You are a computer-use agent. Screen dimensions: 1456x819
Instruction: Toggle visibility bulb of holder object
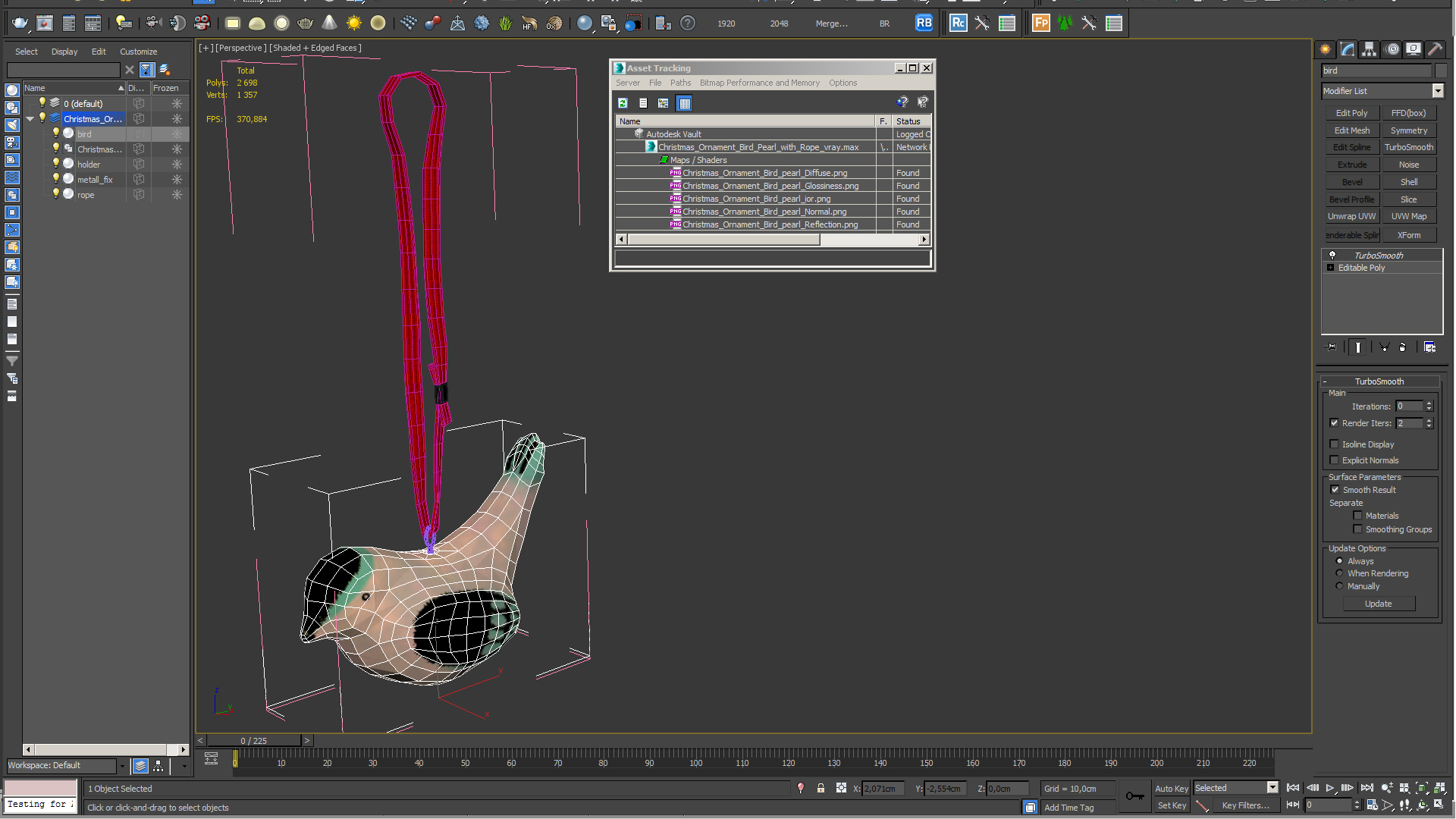(x=55, y=164)
